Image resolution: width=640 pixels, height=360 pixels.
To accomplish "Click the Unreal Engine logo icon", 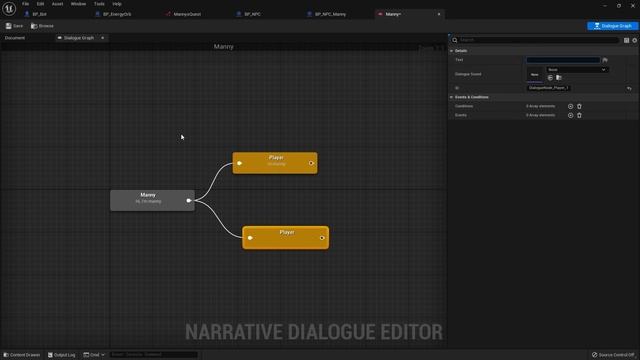I will point(9,8).
